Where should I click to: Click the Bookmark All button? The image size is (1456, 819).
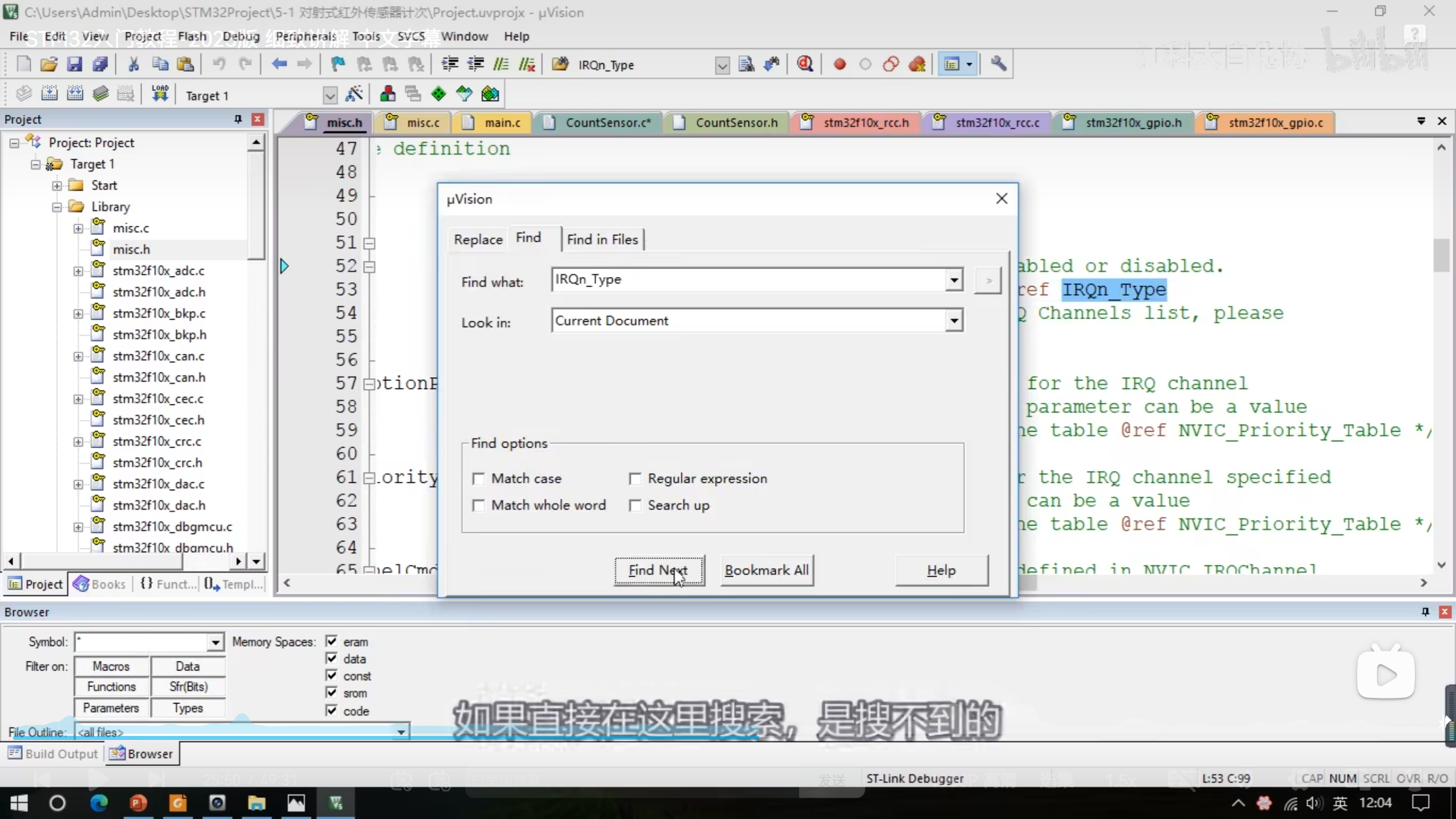click(767, 570)
